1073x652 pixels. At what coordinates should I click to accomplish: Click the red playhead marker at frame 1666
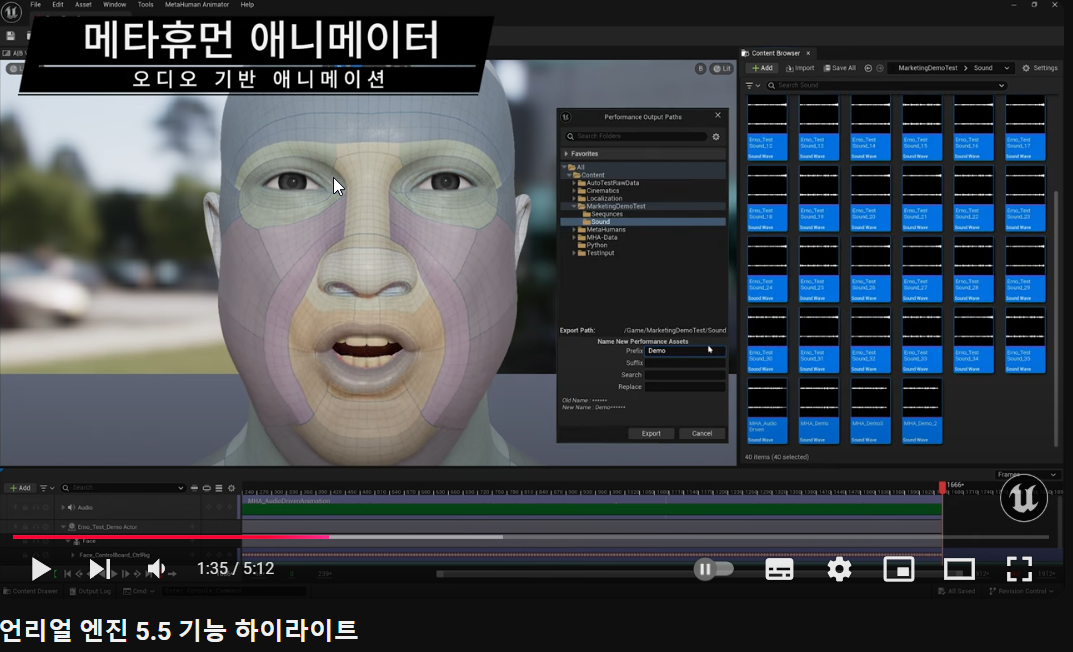point(942,486)
